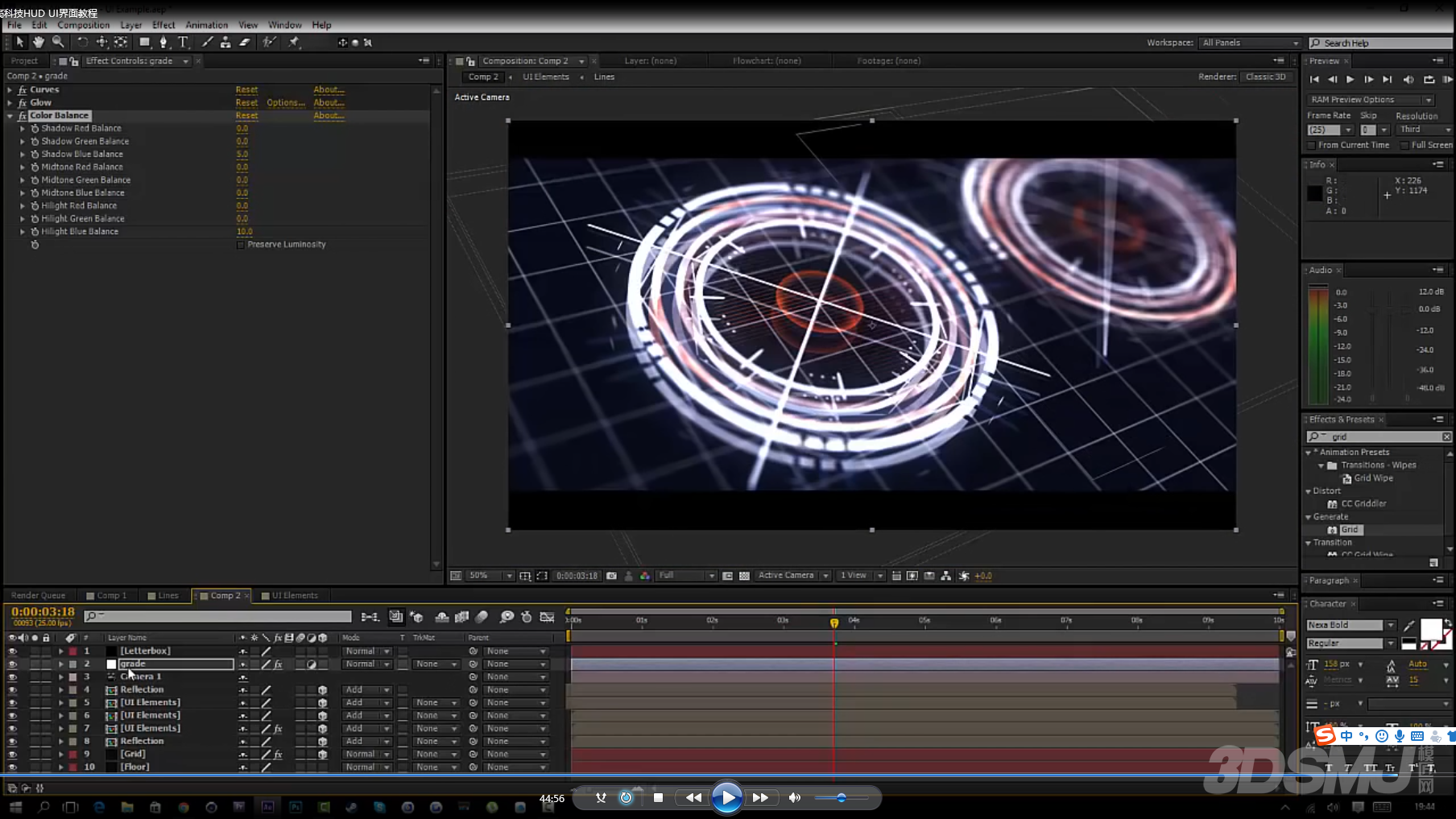Click the snapshot camera icon in viewer
This screenshot has height=819, width=1456.
(x=611, y=576)
